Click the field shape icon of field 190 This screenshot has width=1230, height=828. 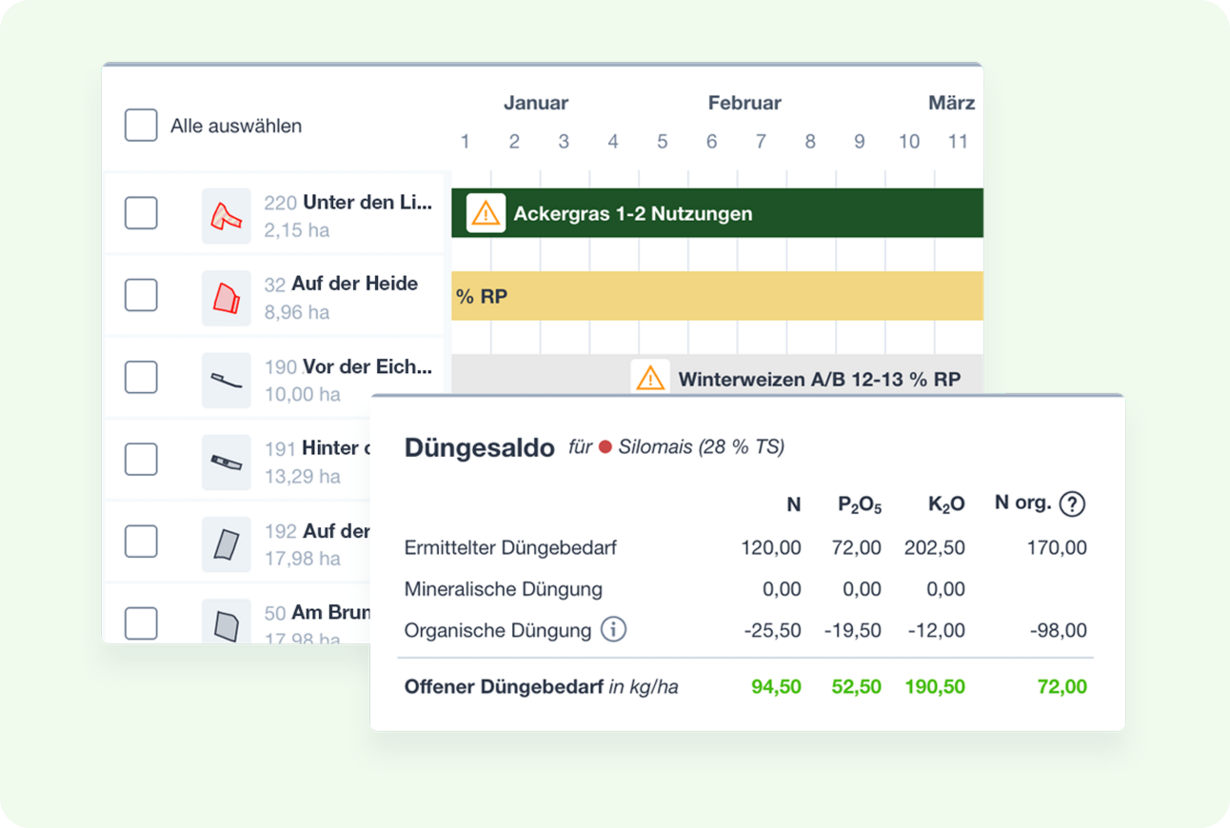pos(226,380)
